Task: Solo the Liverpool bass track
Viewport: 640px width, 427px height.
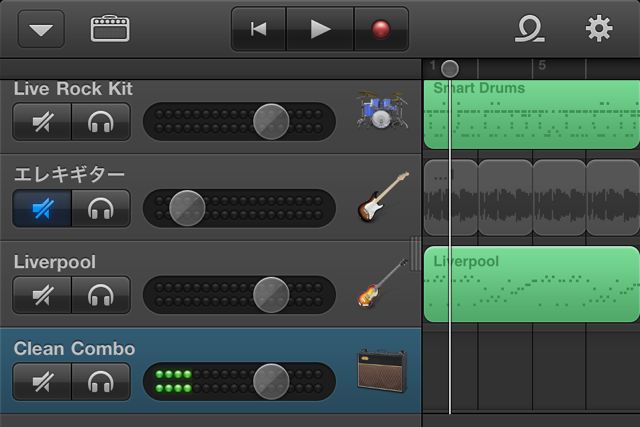Action: point(101,295)
